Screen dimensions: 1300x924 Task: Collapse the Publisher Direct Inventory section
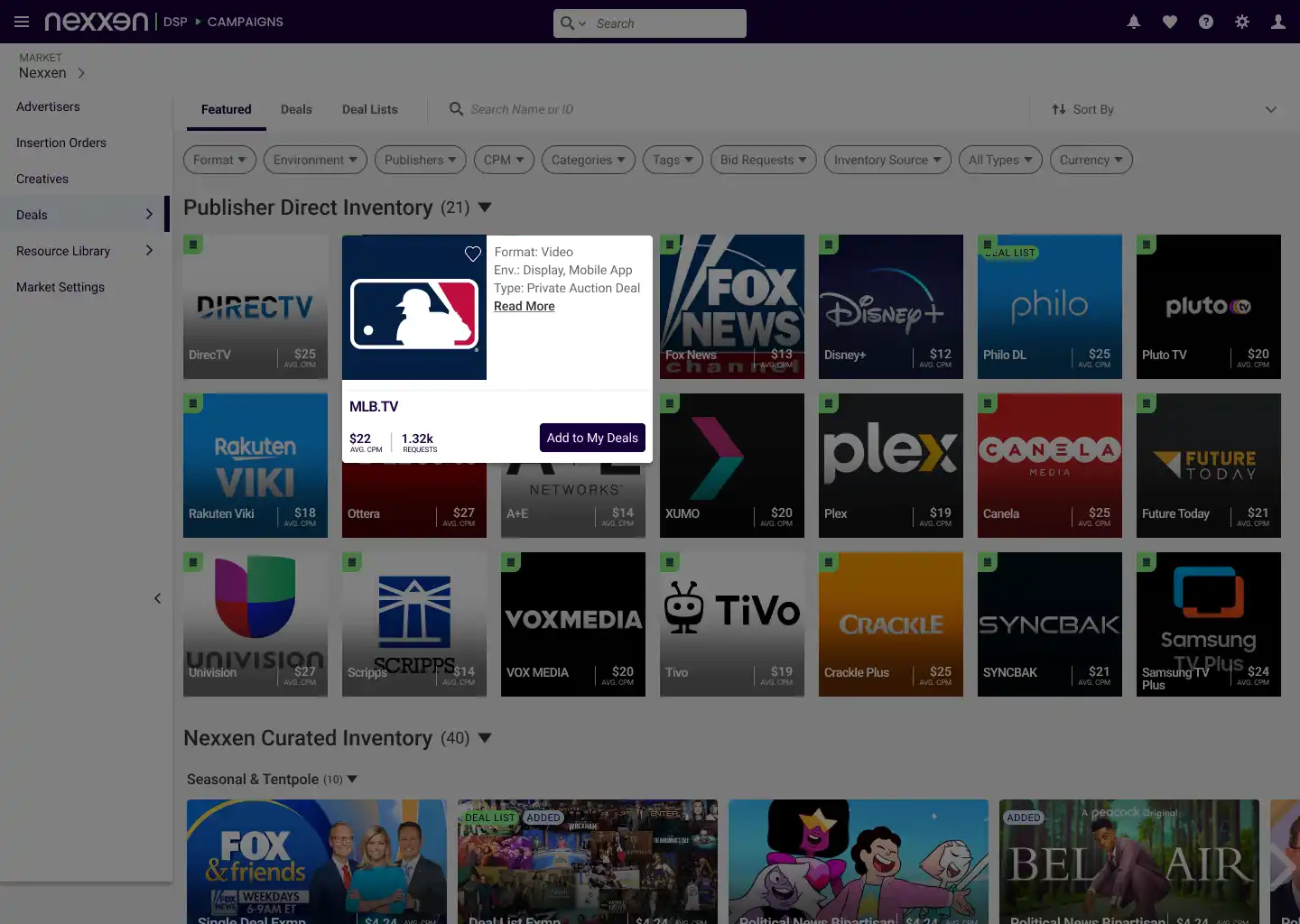pos(486,207)
